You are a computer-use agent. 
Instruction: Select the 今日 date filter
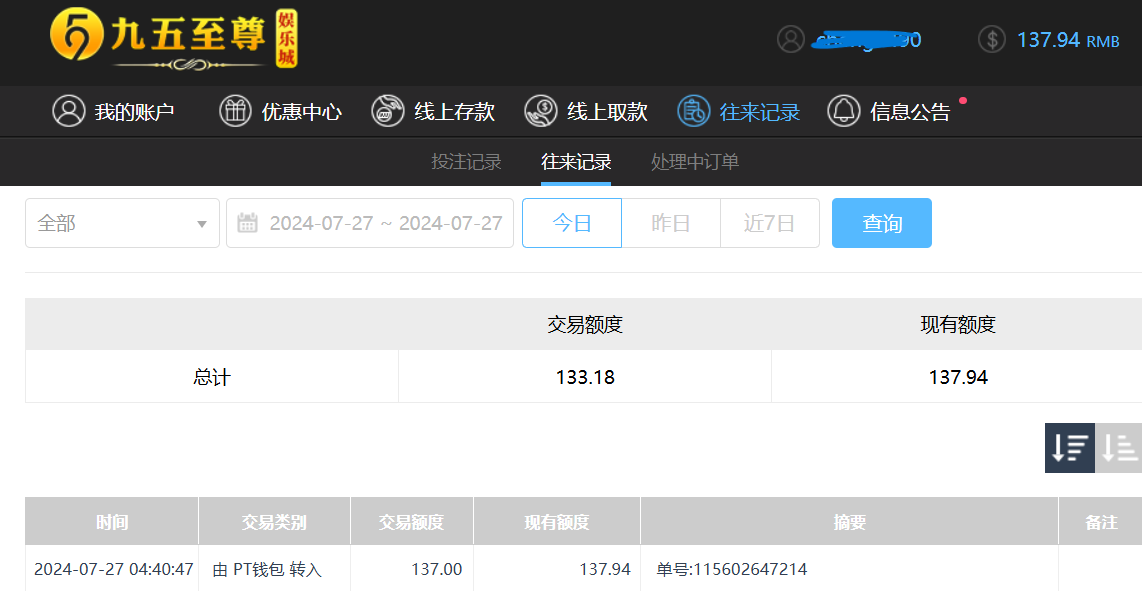(572, 223)
